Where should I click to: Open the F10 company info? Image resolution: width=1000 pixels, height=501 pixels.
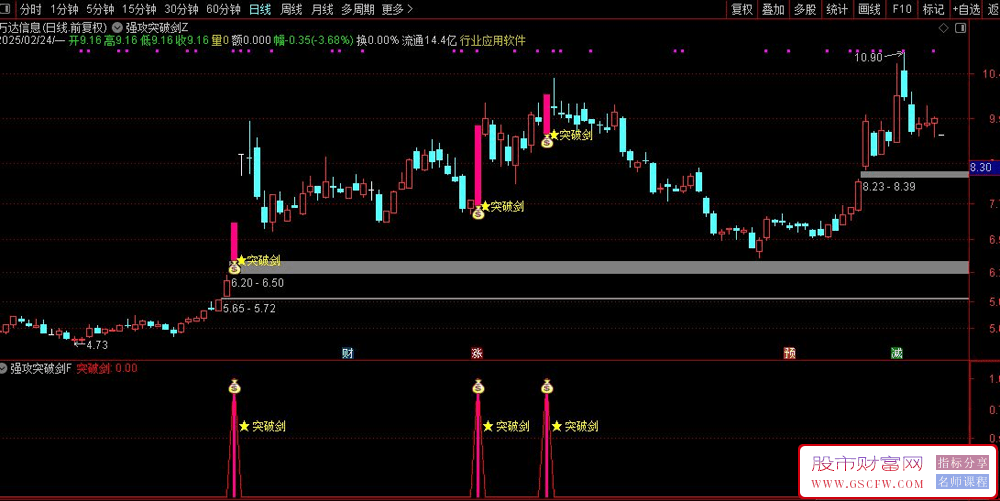click(x=902, y=9)
